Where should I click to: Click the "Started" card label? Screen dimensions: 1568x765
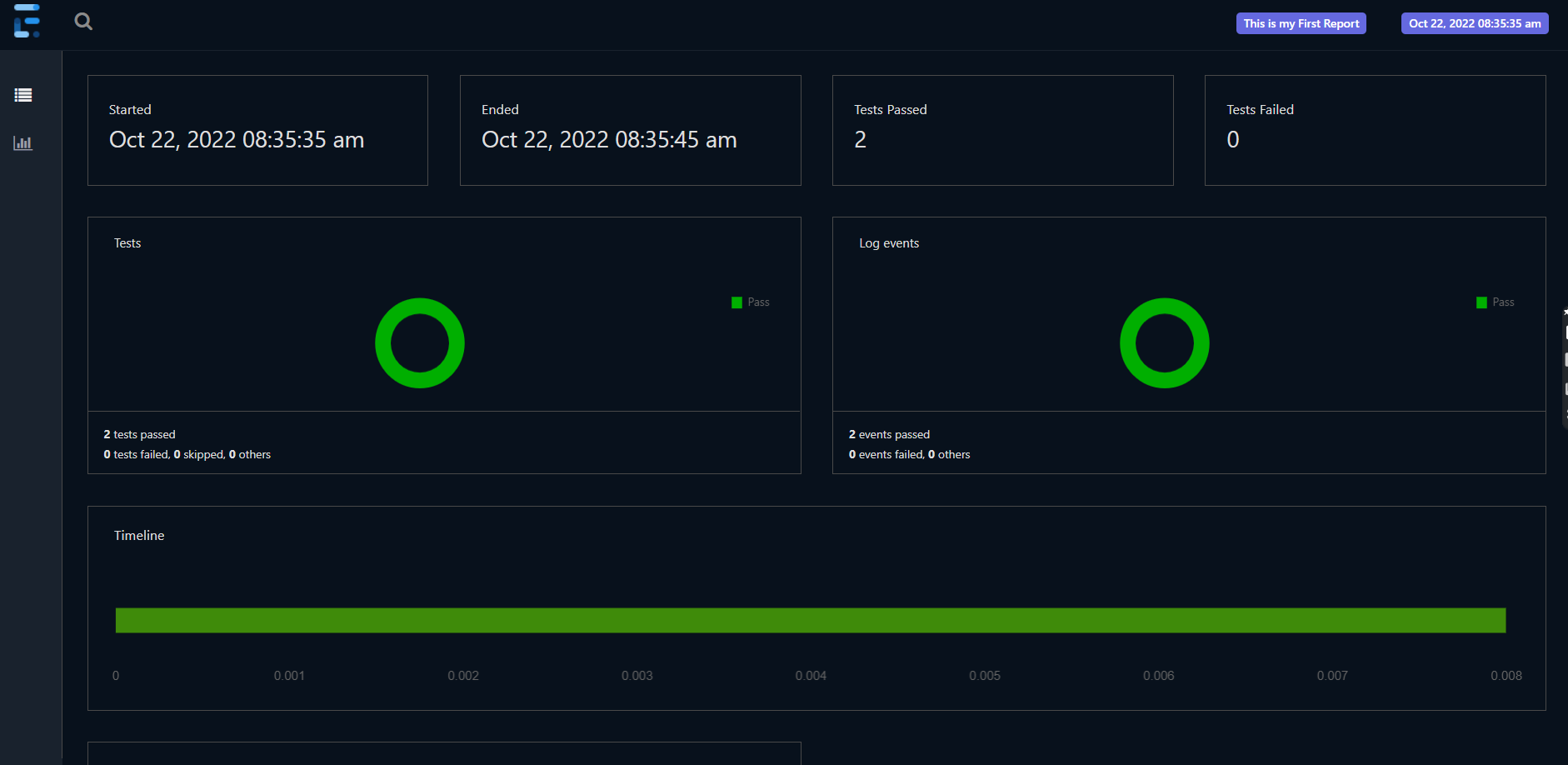130,109
